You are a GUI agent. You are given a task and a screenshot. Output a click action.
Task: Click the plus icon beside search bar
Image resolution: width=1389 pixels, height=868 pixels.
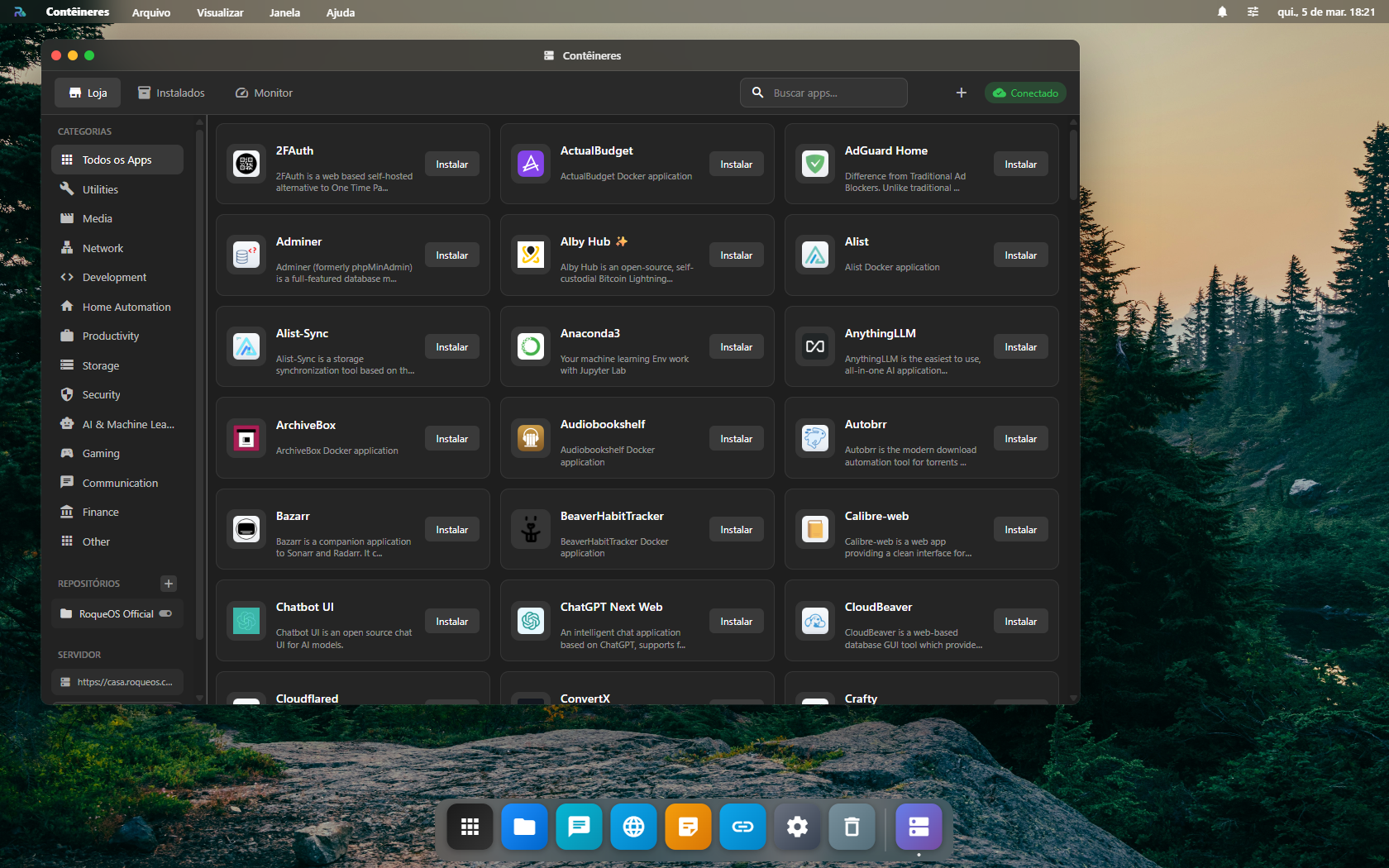(x=961, y=93)
